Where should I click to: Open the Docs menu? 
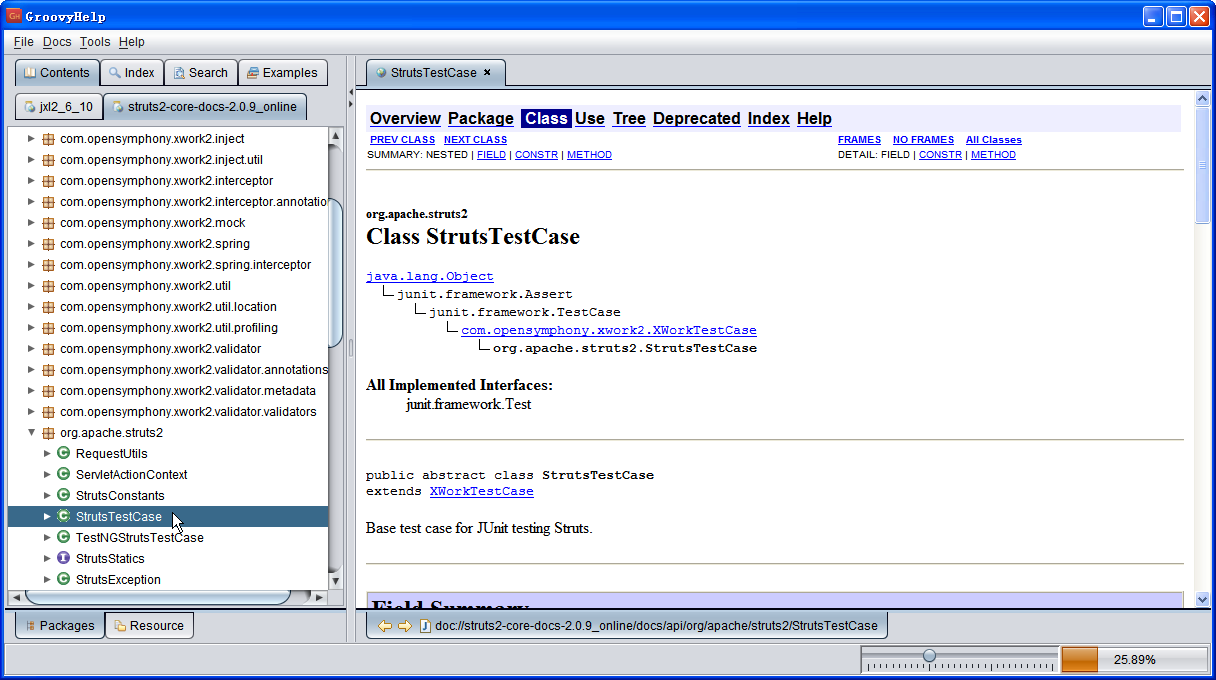pos(57,42)
